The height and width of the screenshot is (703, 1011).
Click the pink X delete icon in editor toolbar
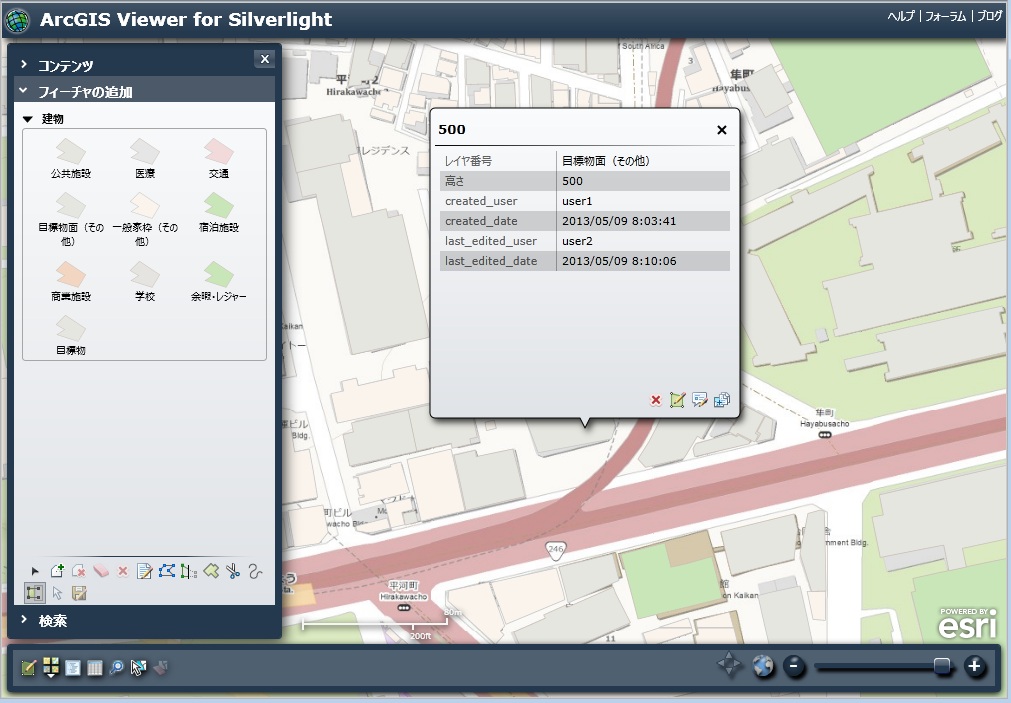123,571
